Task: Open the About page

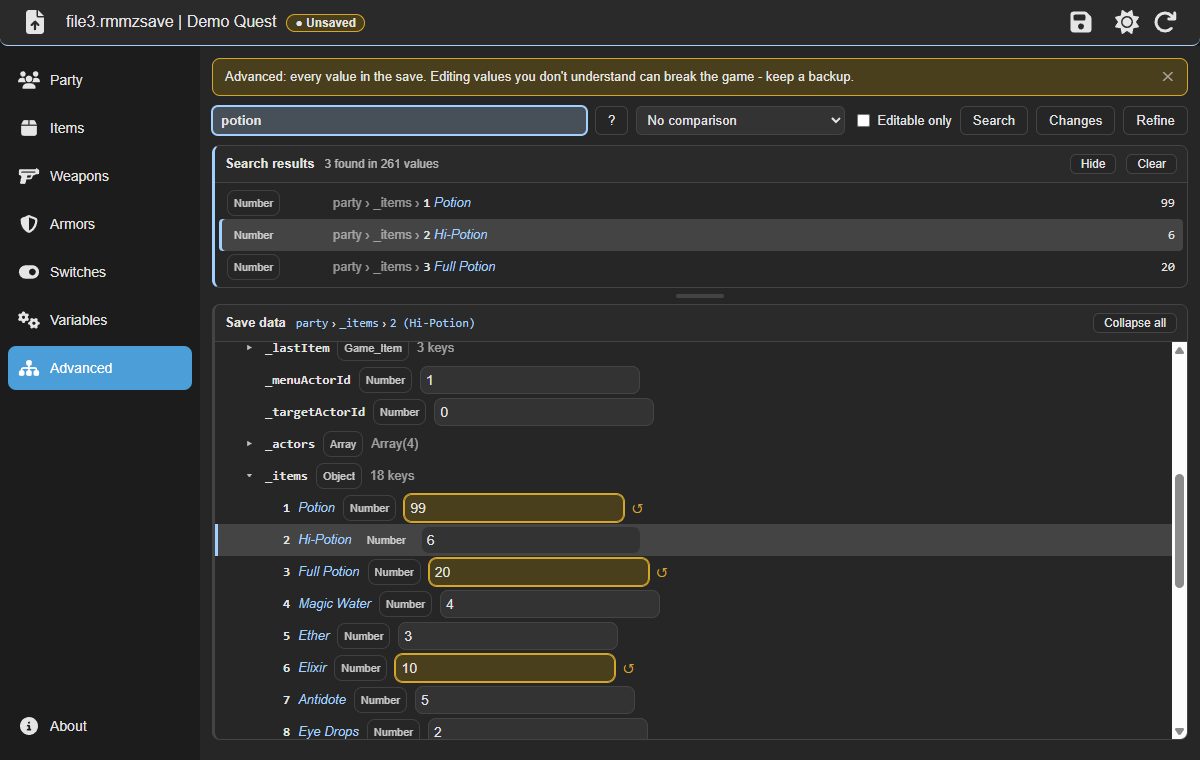Action: point(100,726)
